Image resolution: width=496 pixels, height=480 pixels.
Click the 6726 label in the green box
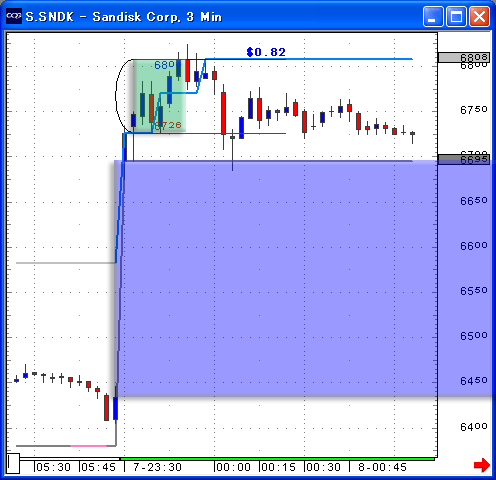tap(168, 125)
